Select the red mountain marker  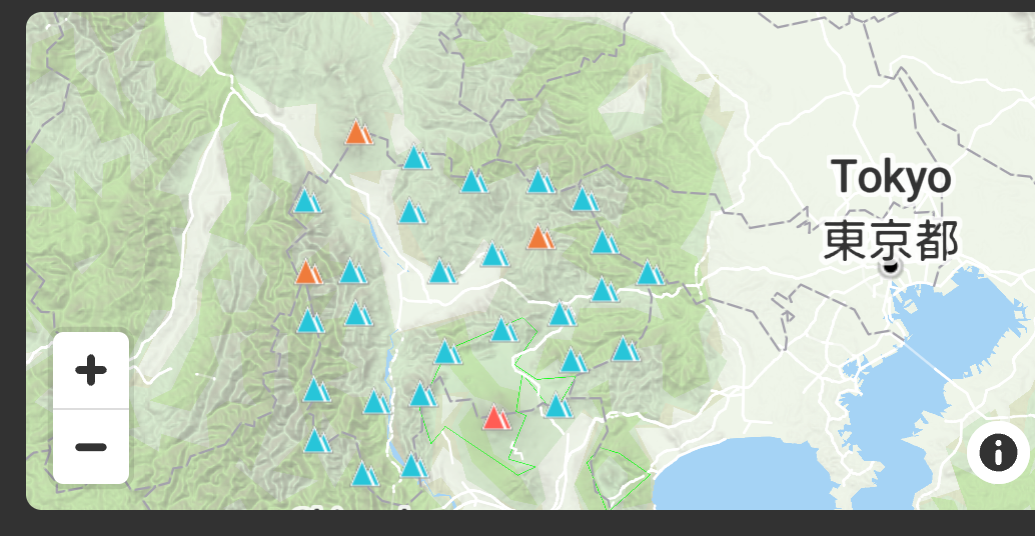pyautogui.click(x=496, y=418)
